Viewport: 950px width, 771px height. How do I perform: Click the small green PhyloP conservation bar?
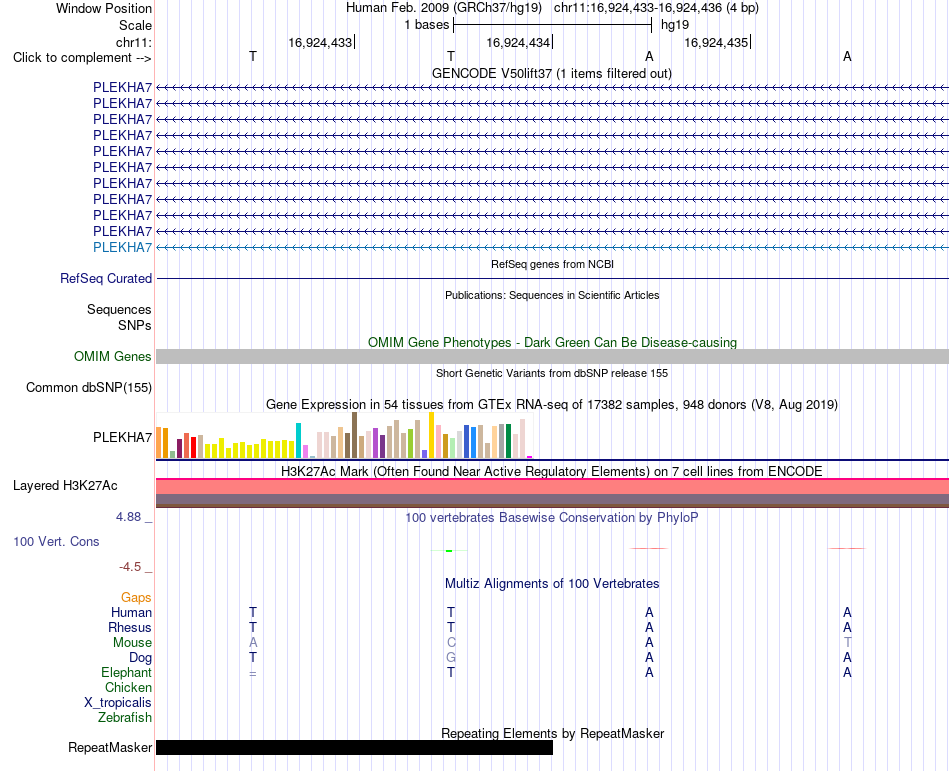pos(449,551)
